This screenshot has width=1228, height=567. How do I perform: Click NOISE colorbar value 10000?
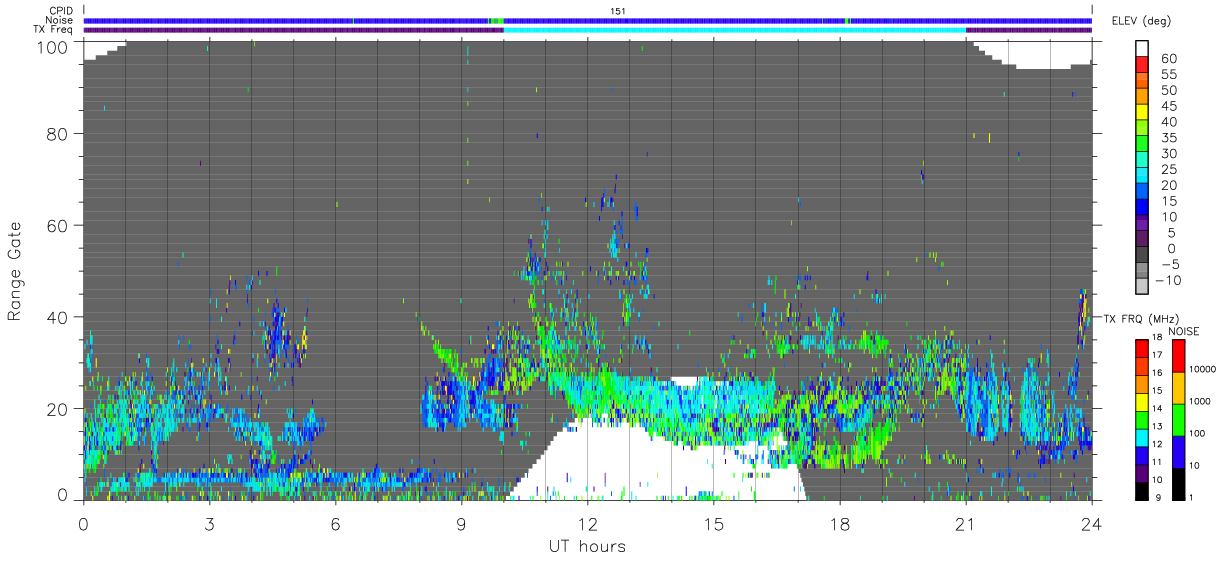click(1203, 368)
